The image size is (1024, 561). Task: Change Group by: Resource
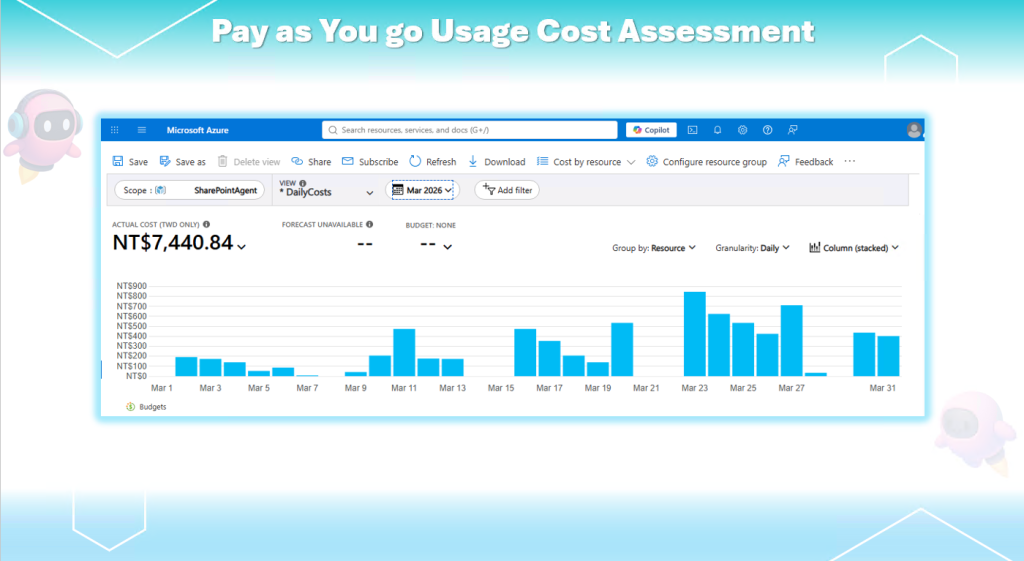click(x=654, y=248)
